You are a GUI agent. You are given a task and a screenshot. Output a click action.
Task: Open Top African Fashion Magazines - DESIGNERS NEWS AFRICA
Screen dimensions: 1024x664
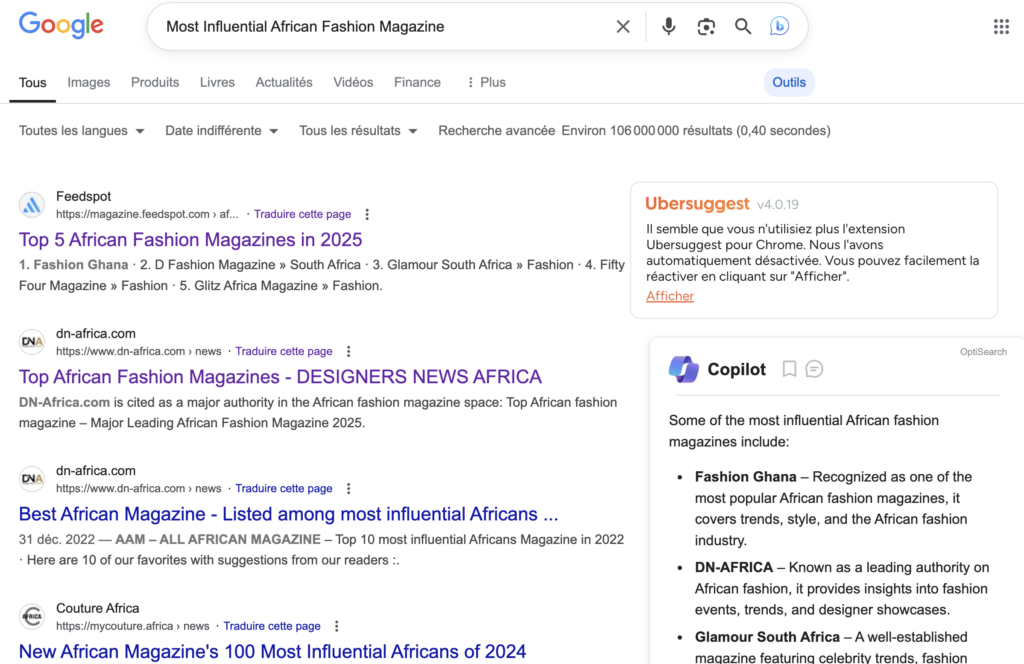pyautogui.click(x=280, y=377)
